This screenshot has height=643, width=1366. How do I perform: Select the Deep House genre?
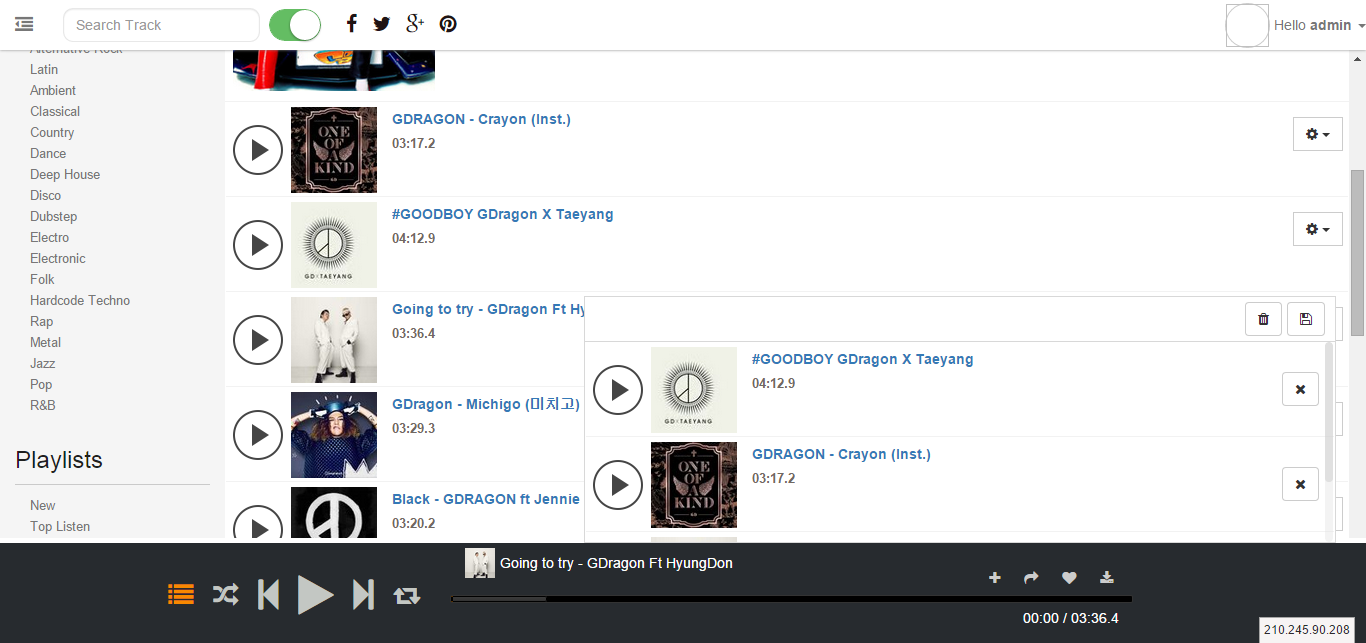click(65, 174)
